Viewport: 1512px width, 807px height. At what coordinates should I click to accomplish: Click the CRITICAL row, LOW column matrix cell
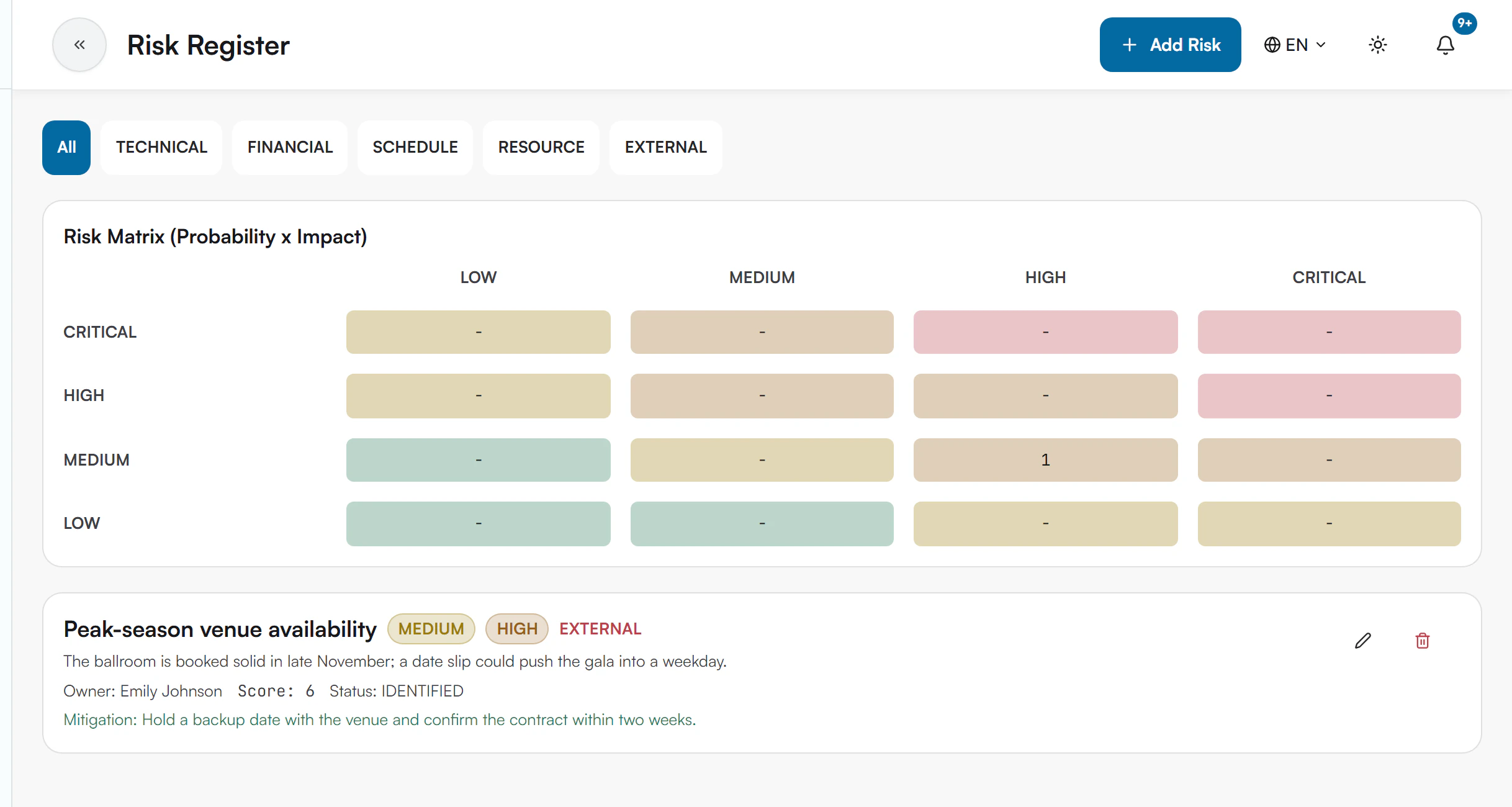click(x=478, y=332)
